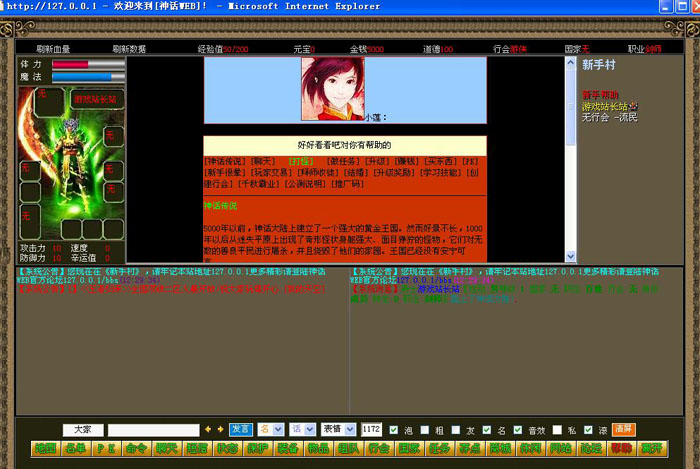Toggle the 泡 checkbox
The width and height of the screenshot is (700, 469).
393,429
